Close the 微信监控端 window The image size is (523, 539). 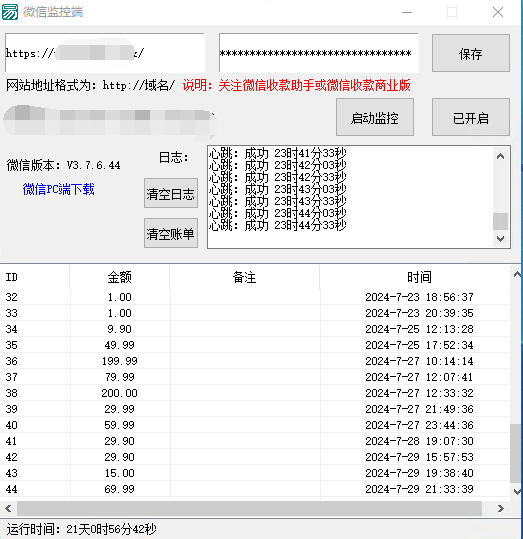point(498,12)
